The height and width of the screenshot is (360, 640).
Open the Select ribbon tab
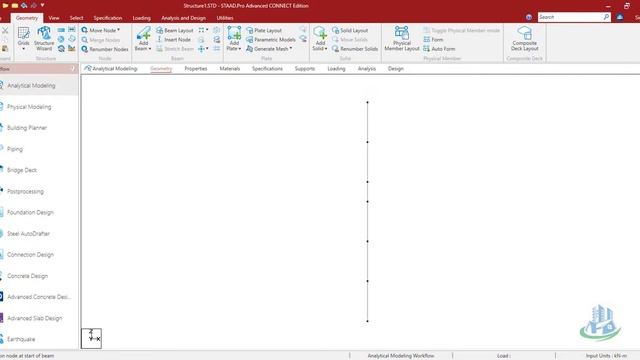(76, 18)
